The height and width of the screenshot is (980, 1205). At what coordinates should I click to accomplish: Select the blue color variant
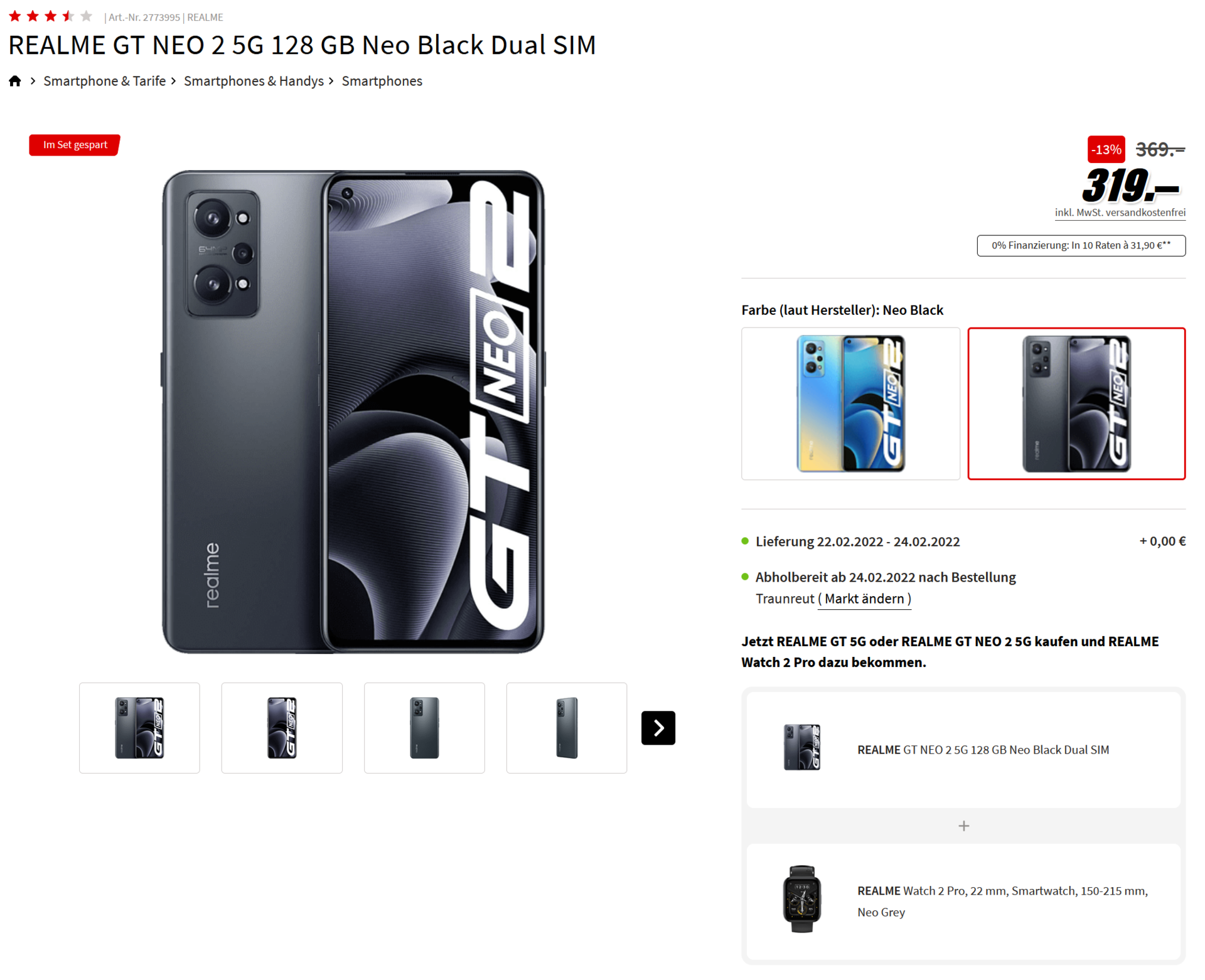tap(850, 403)
